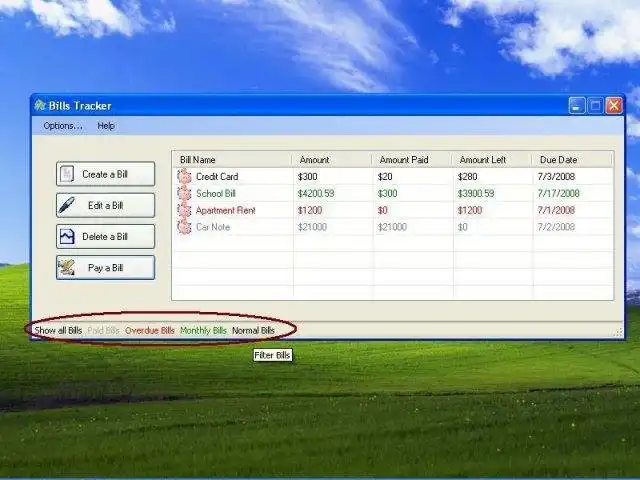Image resolution: width=640 pixels, height=480 pixels.
Task: Click the Amount Paid column header
Action: [x=412, y=160]
